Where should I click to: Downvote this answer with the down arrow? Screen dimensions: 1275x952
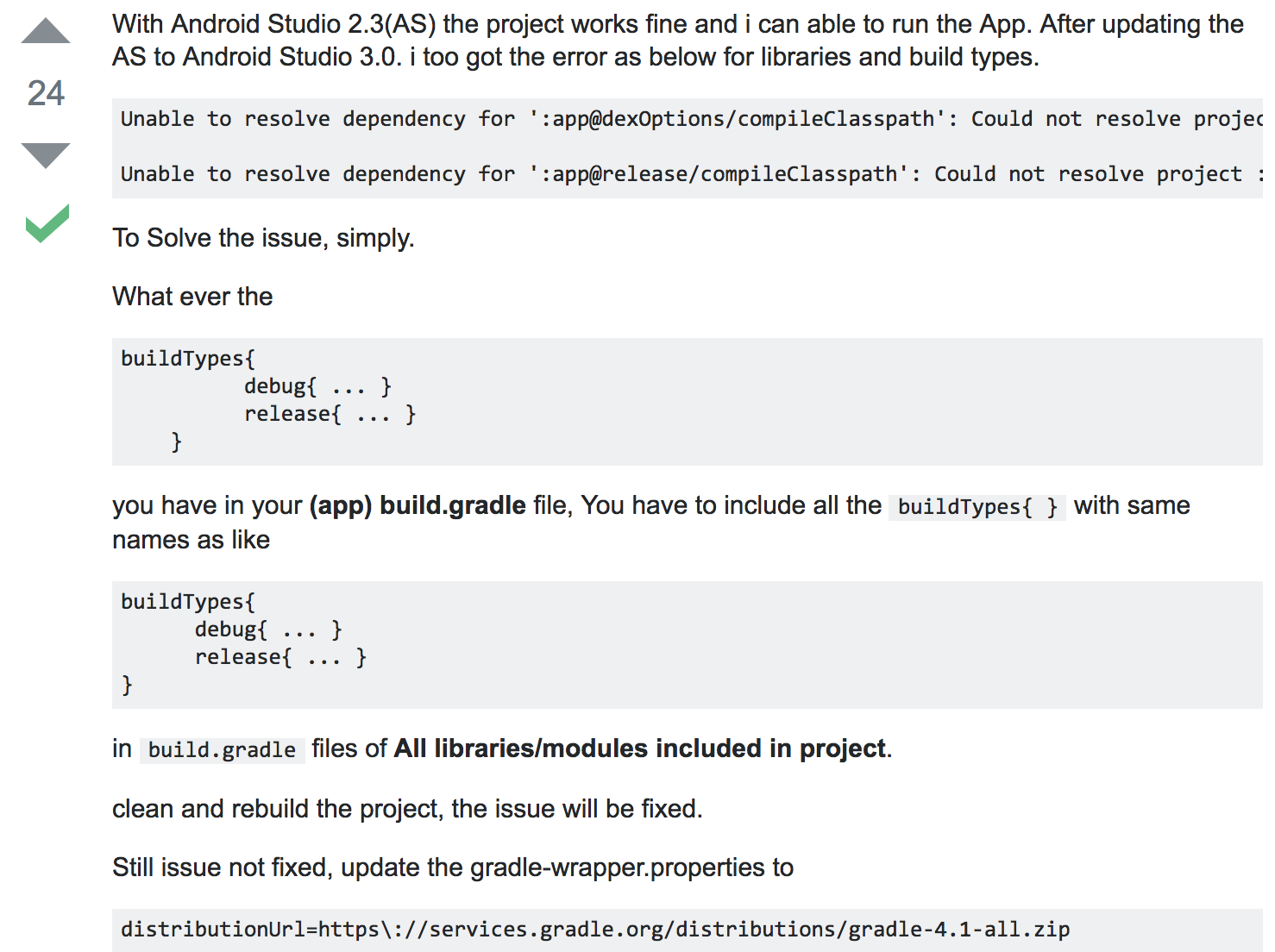click(46, 155)
